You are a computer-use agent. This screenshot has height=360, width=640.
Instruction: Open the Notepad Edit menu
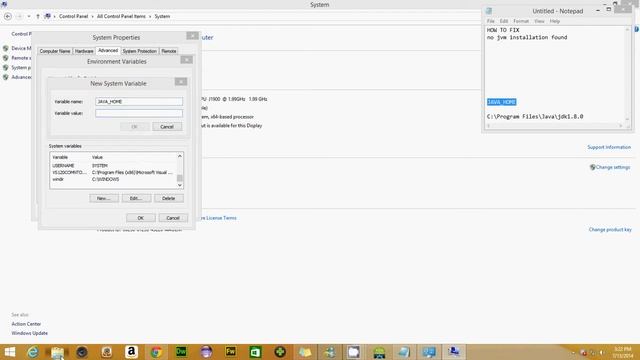coord(504,21)
